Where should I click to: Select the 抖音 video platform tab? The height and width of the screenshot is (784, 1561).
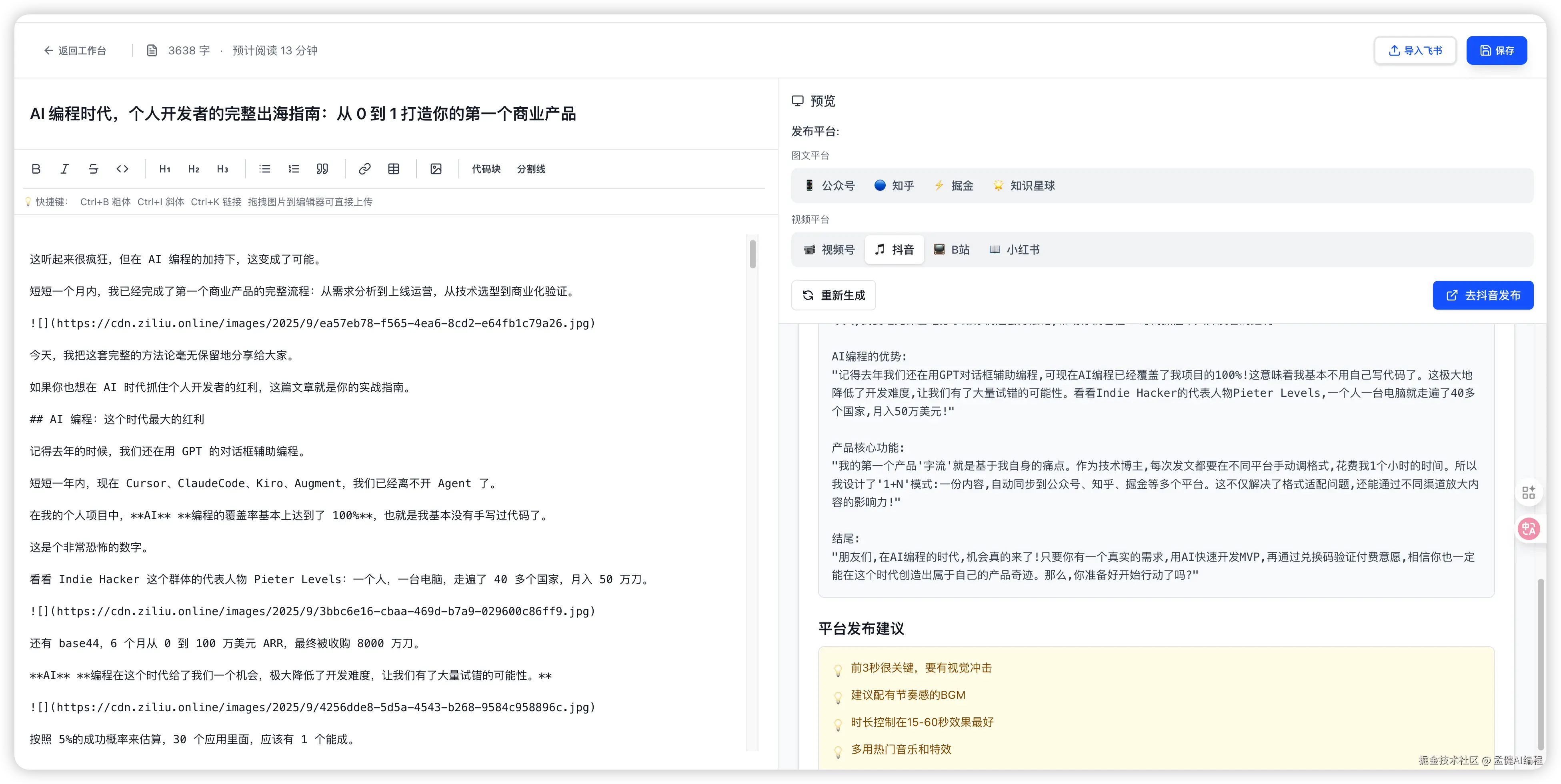tap(895, 250)
